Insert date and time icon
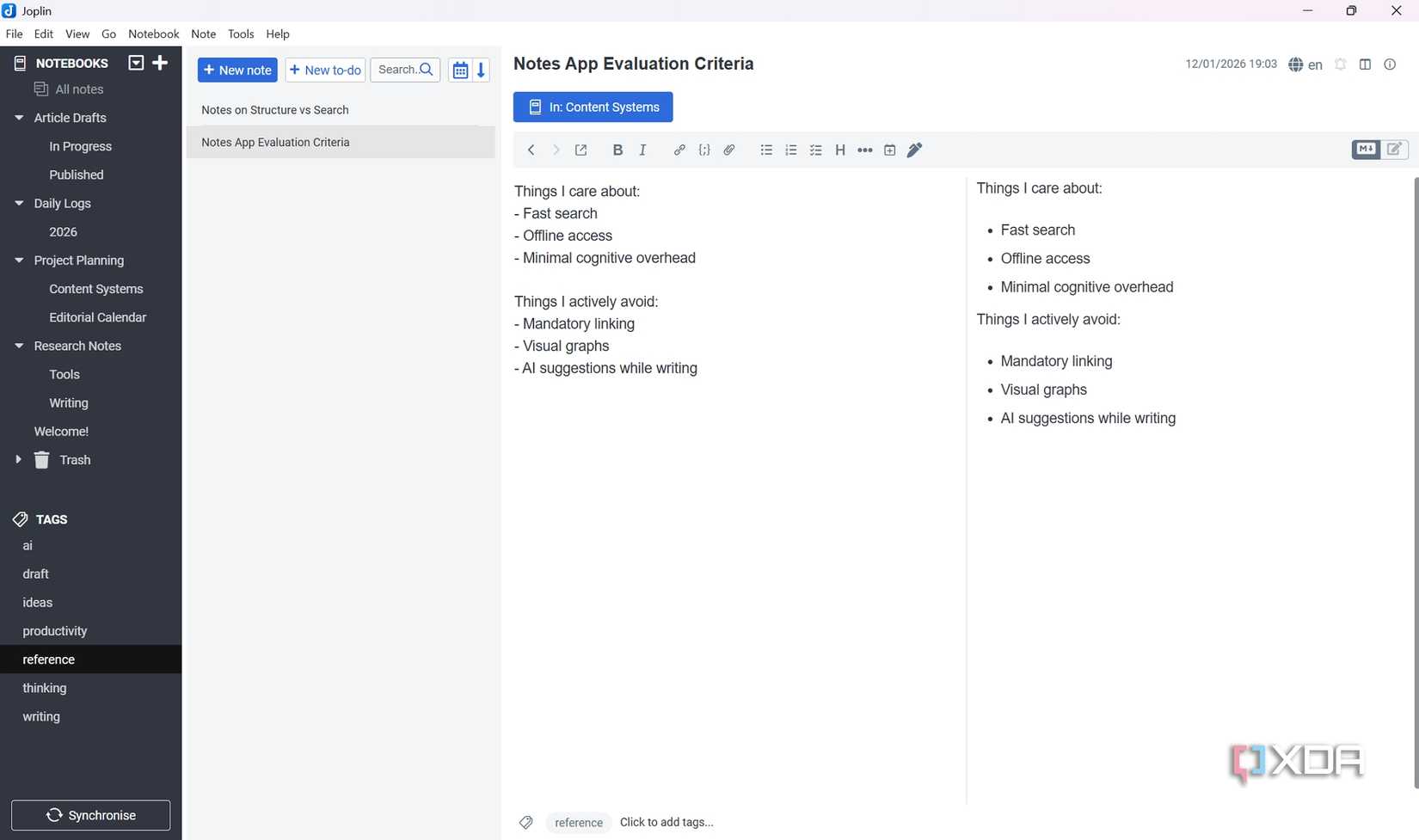 coord(890,150)
